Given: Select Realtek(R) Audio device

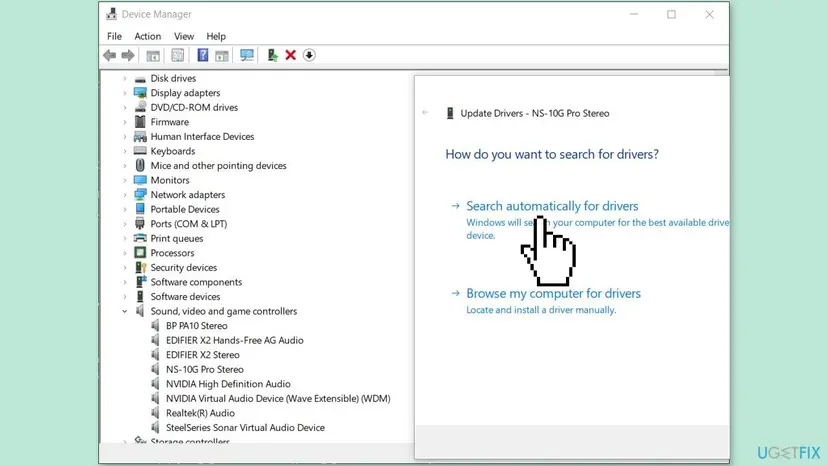Looking at the screenshot, I should coord(200,413).
